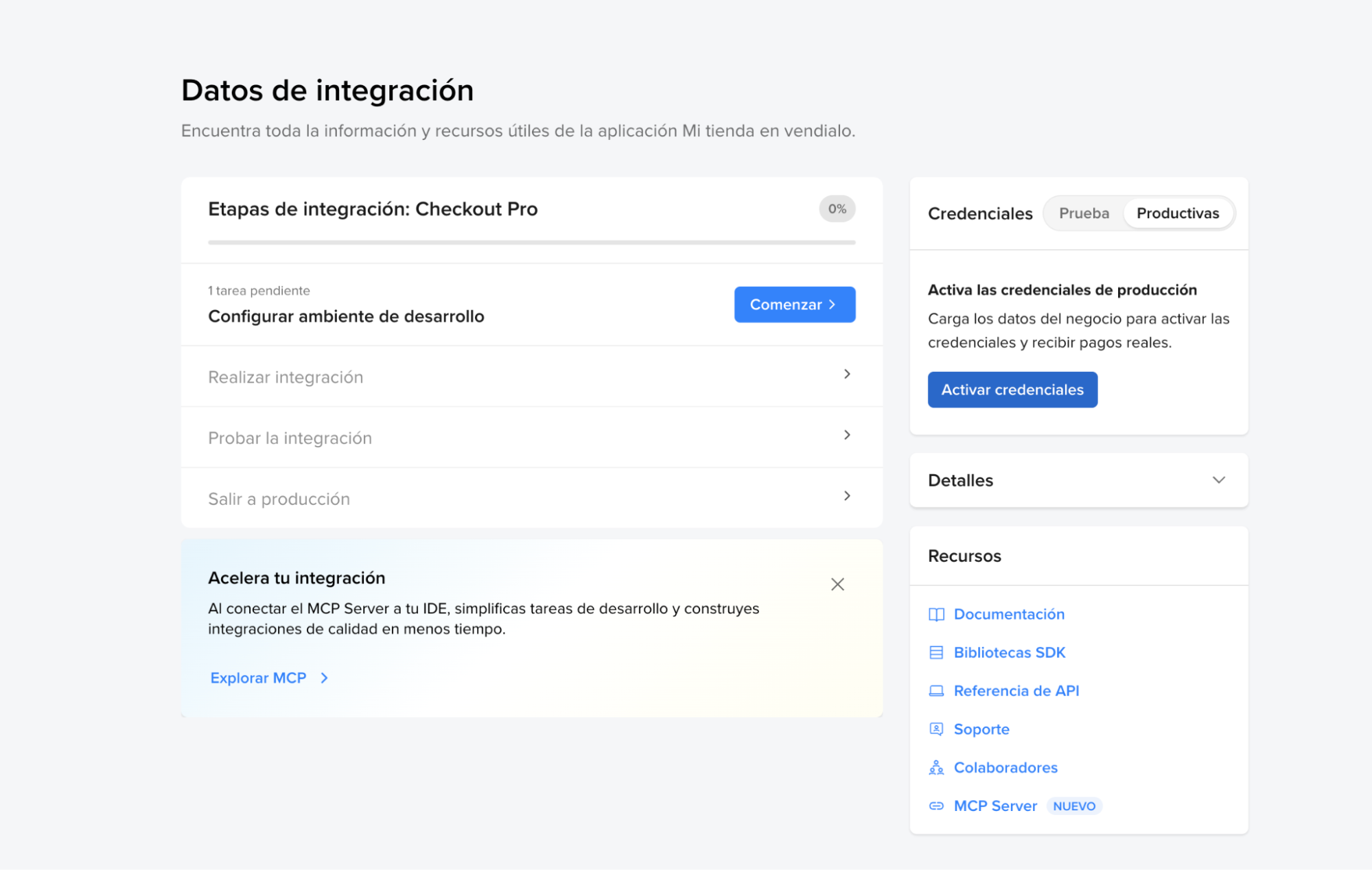
Task: Open the Colaboradores link
Action: click(1005, 768)
